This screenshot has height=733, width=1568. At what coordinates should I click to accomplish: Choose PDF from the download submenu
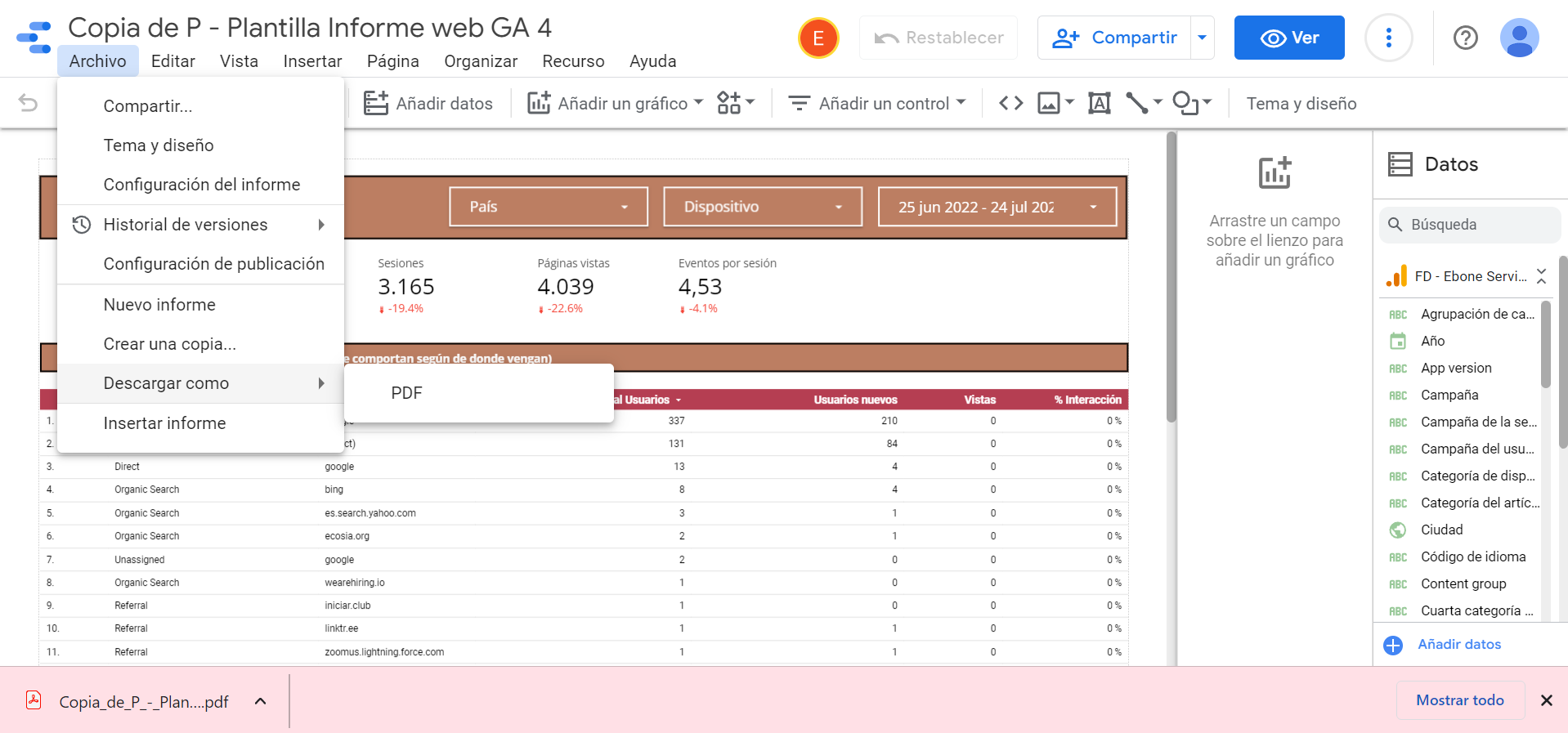(406, 393)
